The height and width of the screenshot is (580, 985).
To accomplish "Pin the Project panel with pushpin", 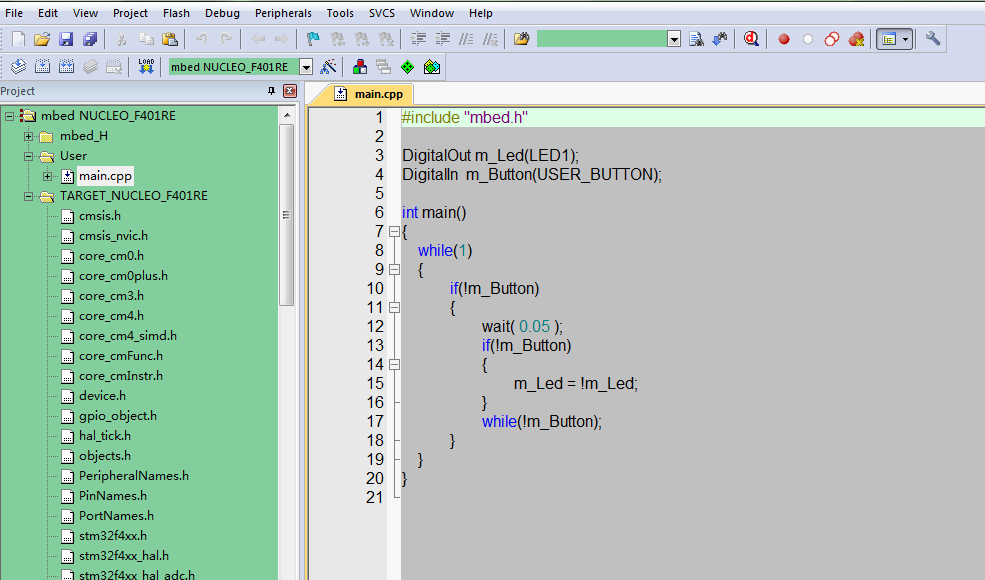I will pyautogui.click(x=271, y=91).
